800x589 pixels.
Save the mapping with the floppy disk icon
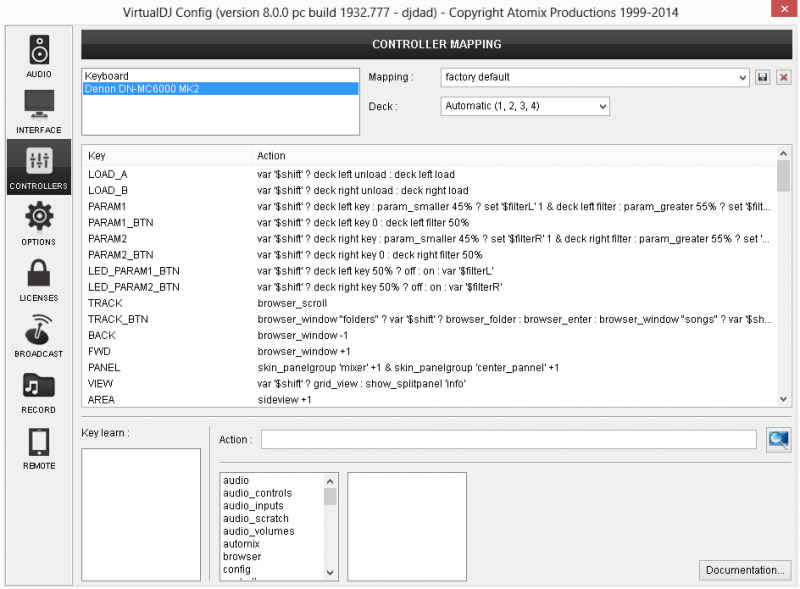[763, 77]
